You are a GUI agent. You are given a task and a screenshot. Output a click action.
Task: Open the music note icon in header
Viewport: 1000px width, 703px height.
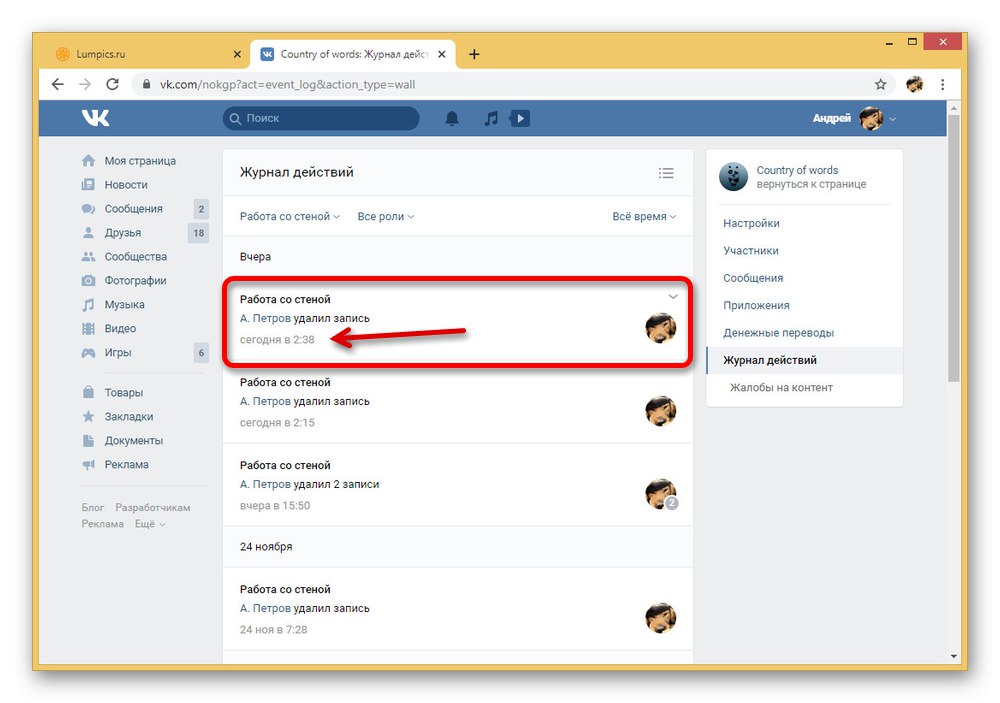point(490,119)
